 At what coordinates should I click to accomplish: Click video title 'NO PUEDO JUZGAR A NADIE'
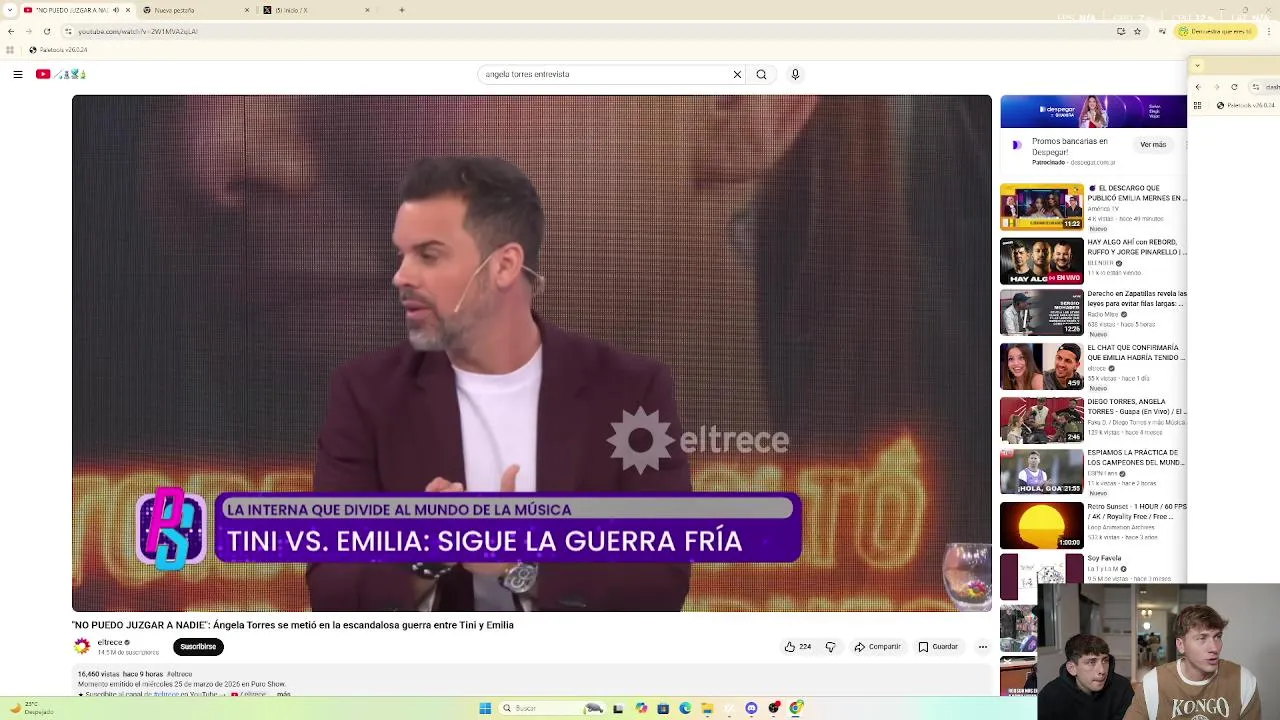[293, 625]
